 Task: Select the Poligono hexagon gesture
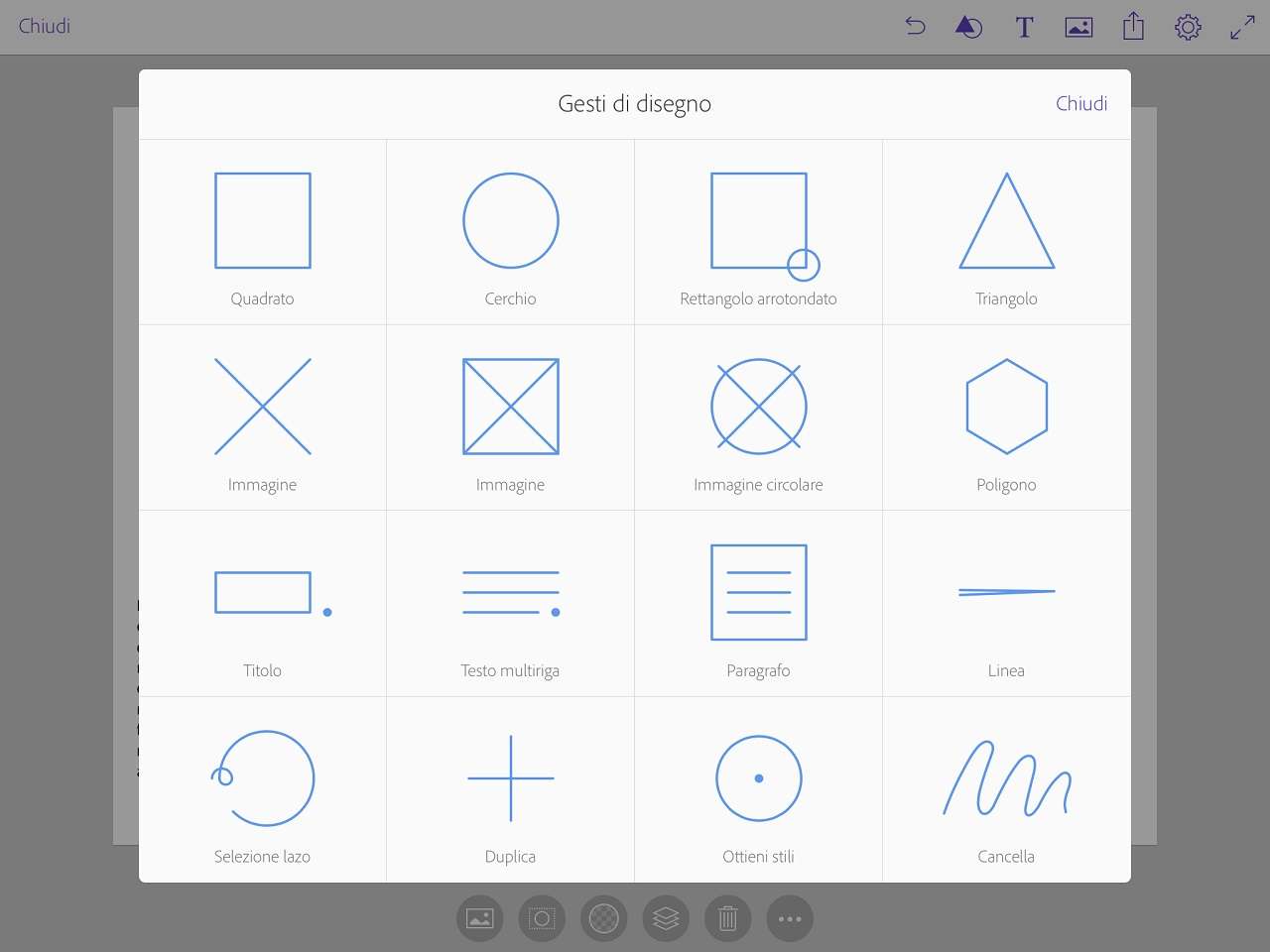tap(1006, 417)
